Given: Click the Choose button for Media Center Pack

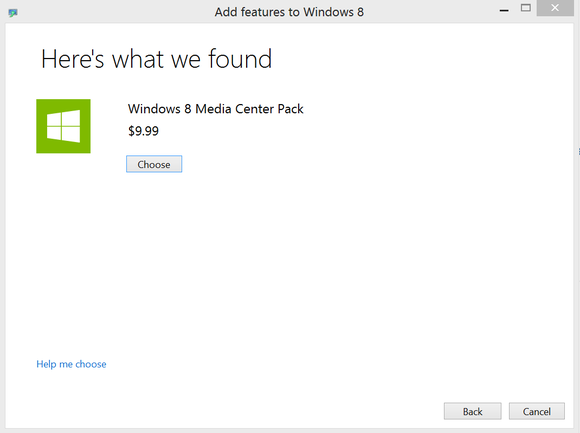Looking at the screenshot, I should tap(154, 164).
